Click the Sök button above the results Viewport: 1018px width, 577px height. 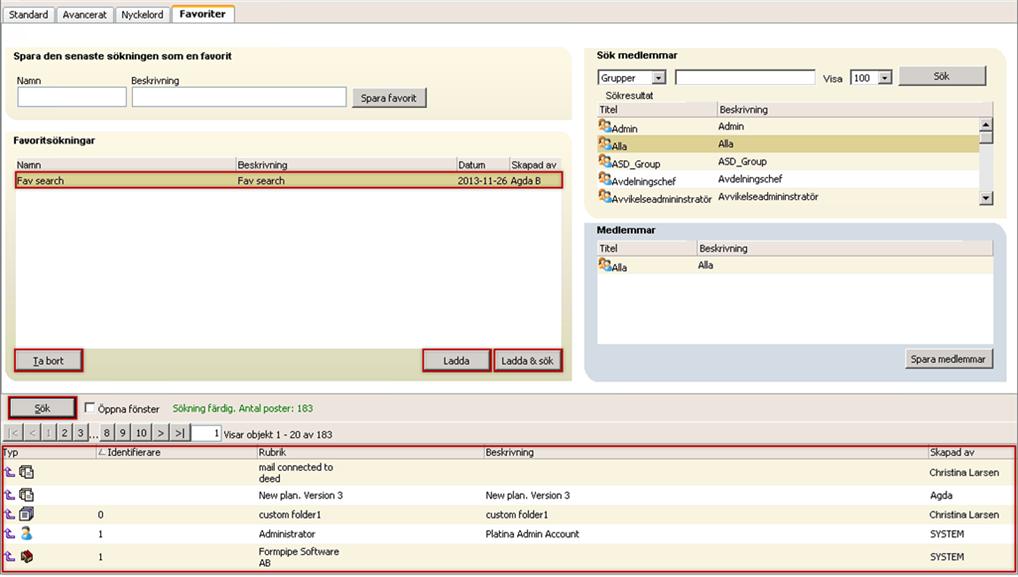coord(42,408)
